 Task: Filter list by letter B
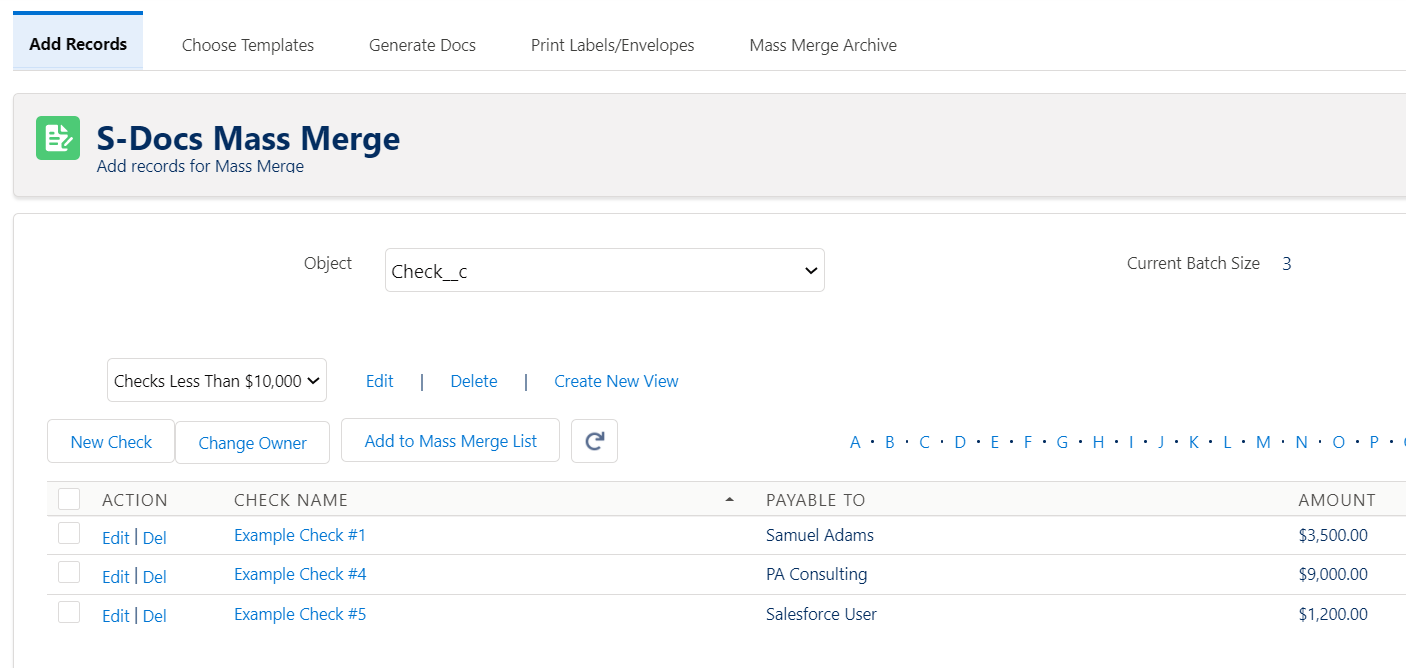coord(889,442)
